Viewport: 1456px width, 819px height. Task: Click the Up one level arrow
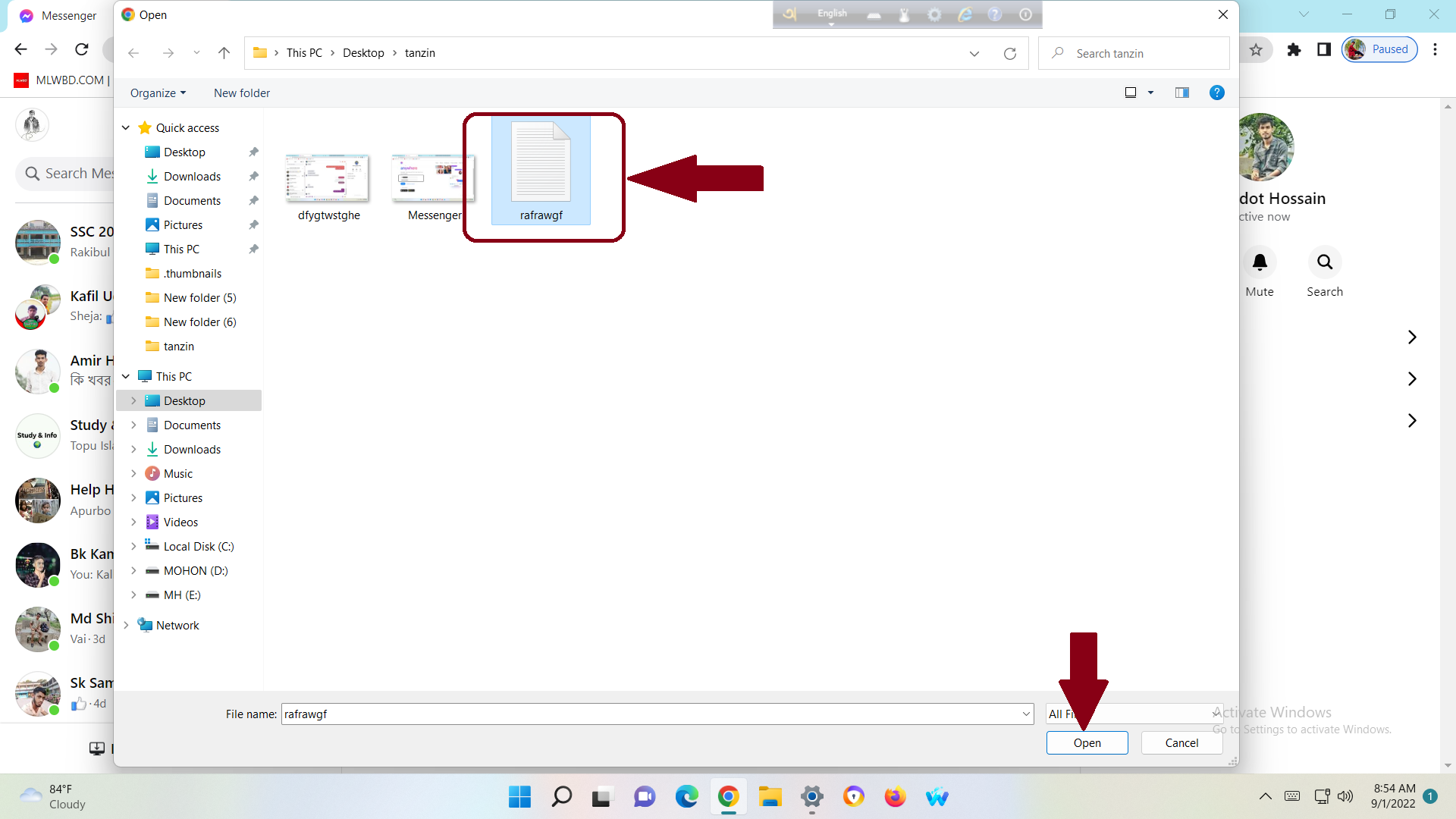(x=224, y=53)
